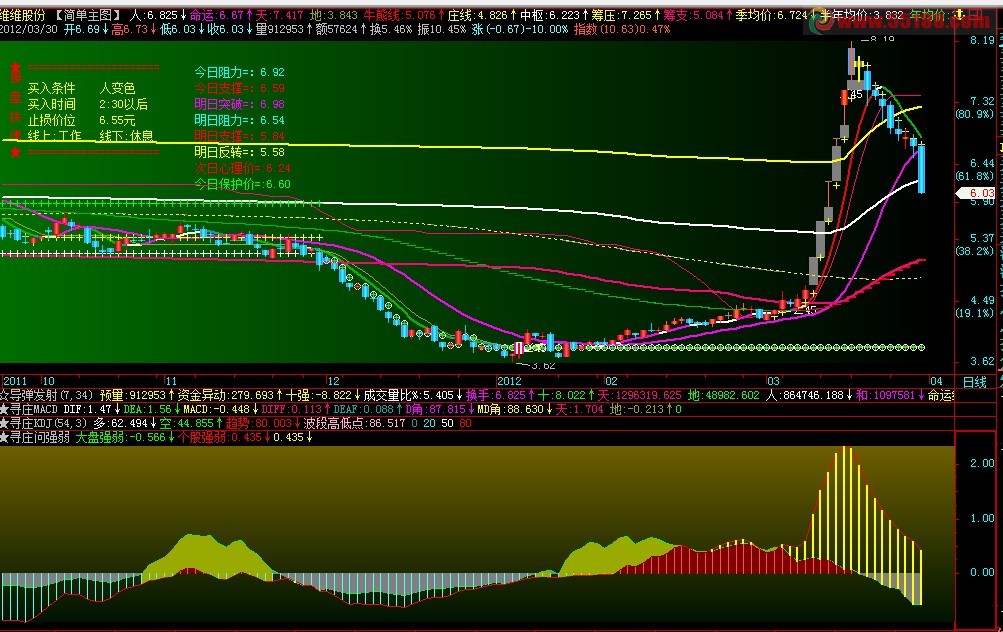Click month marker 02 on time axis
The image size is (1003, 632).
[x=611, y=381]
